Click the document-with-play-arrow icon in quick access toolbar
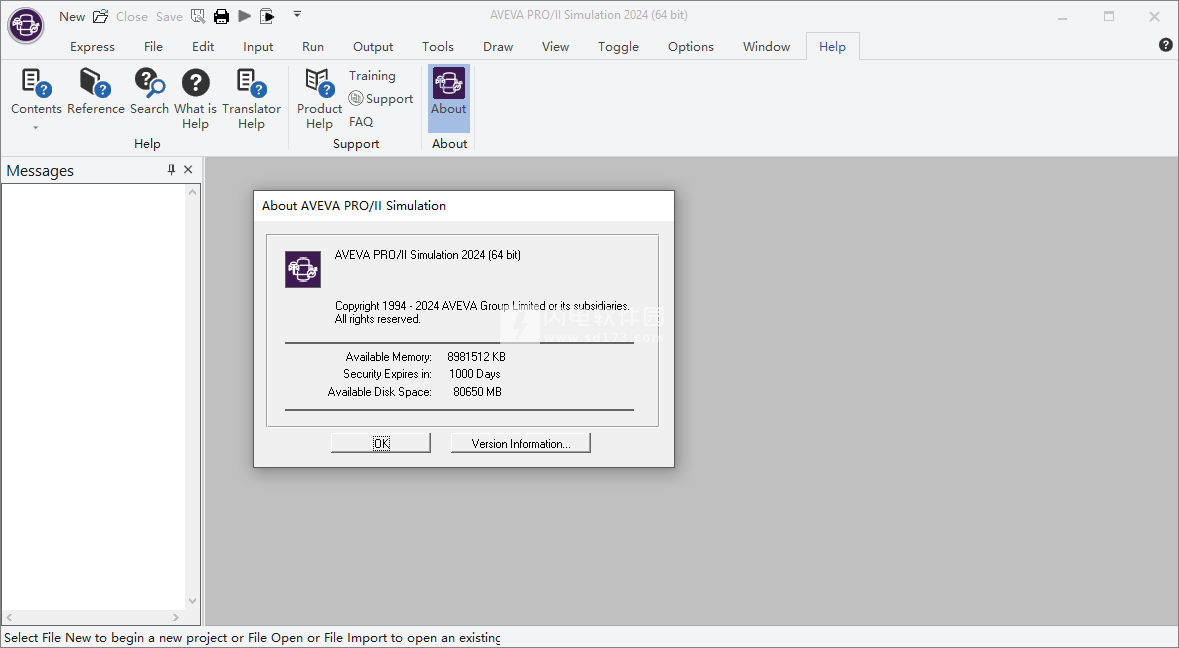Screen dimensions: 1179x648 coord(267,16)
